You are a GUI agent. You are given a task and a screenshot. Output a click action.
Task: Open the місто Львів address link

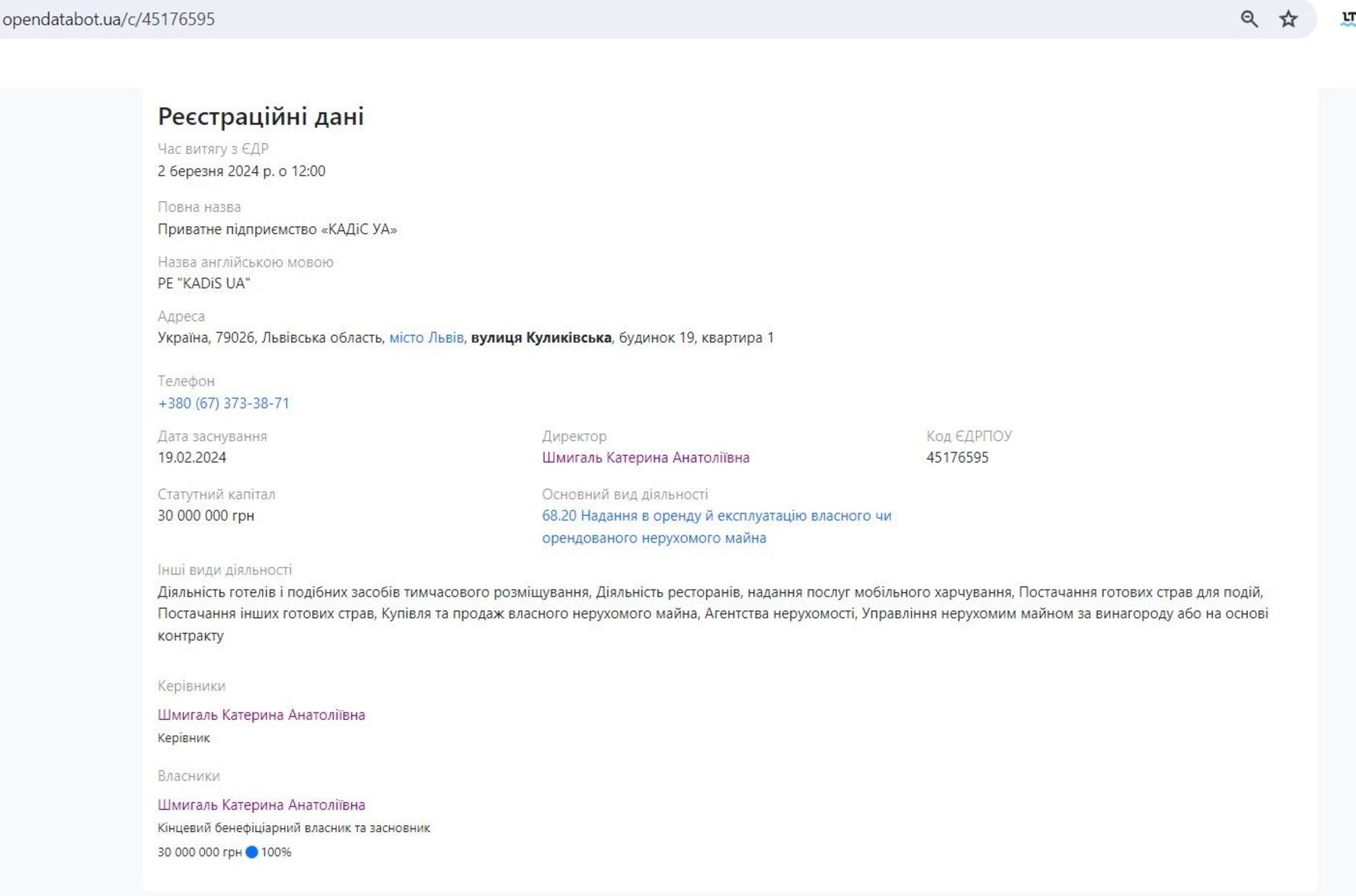(x=426, y=338)
